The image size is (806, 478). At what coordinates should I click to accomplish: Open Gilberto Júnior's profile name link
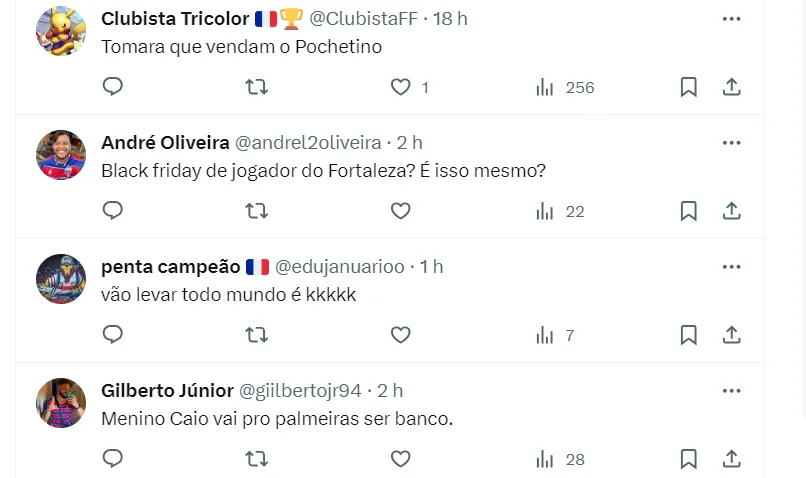click(x=167, y=390)
